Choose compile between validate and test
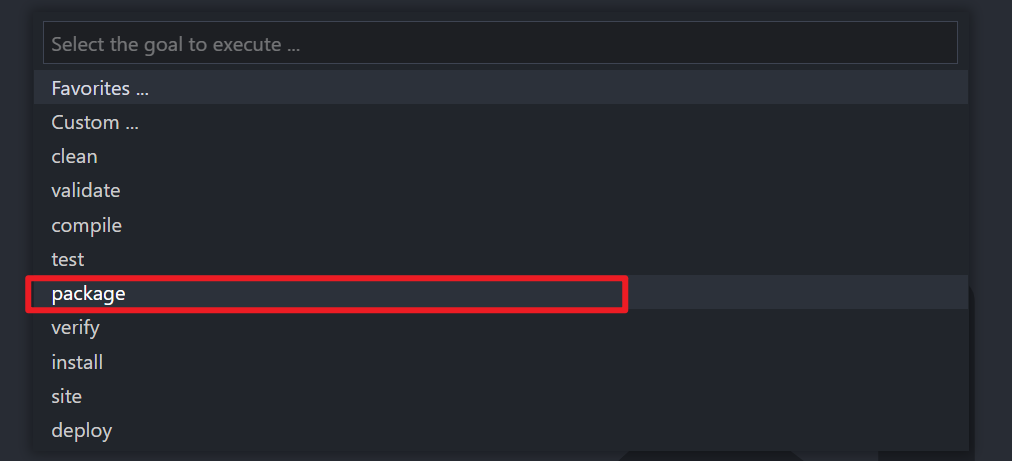 pos(87,225)
